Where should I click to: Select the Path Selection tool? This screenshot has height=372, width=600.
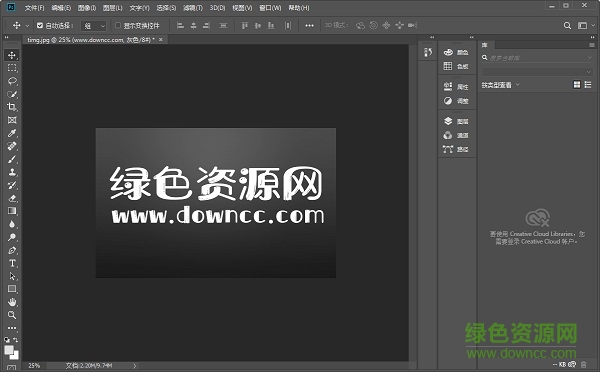[12, 276]
